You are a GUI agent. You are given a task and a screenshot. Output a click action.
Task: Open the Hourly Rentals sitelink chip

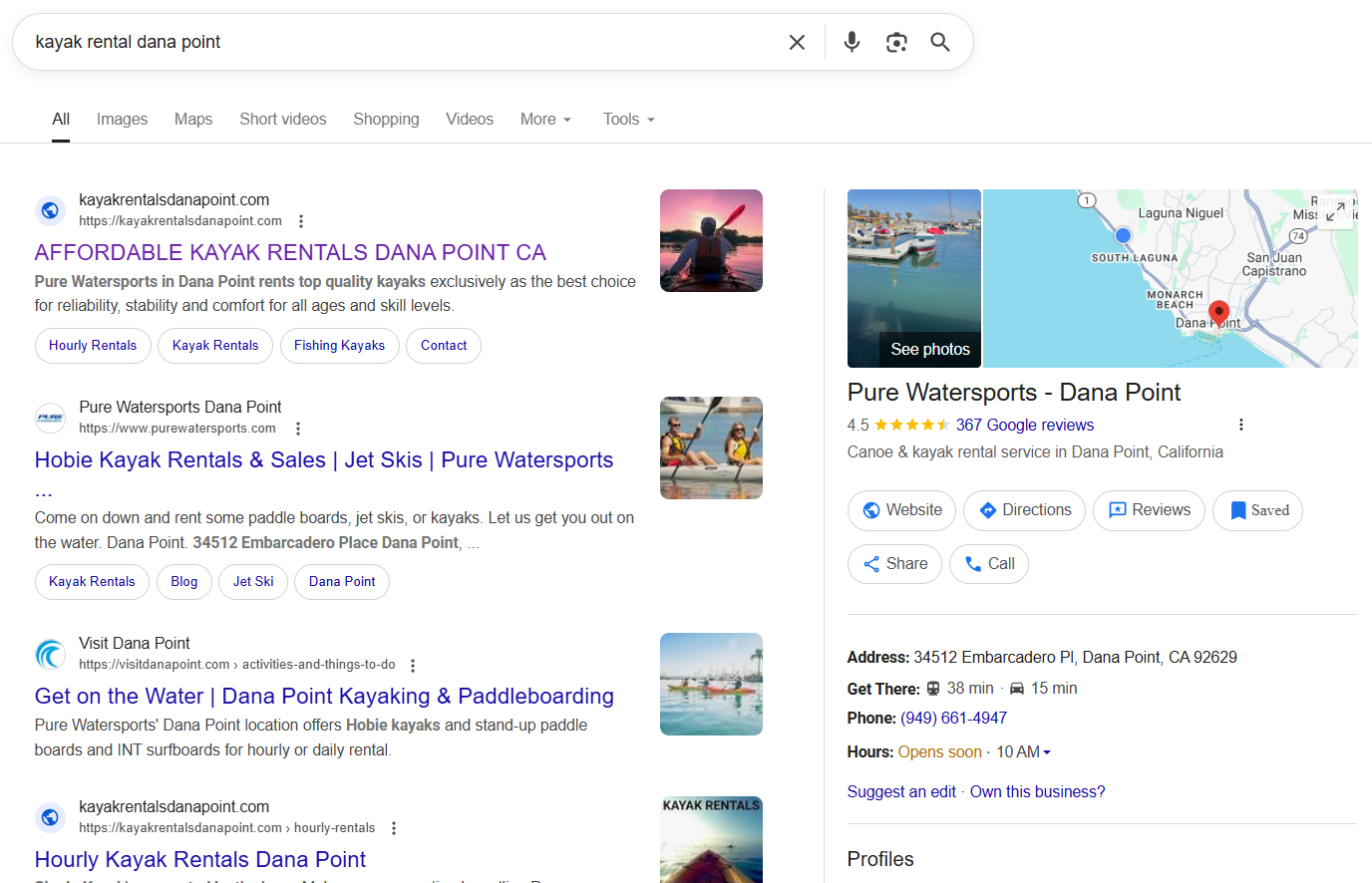(x=93, y=346)
